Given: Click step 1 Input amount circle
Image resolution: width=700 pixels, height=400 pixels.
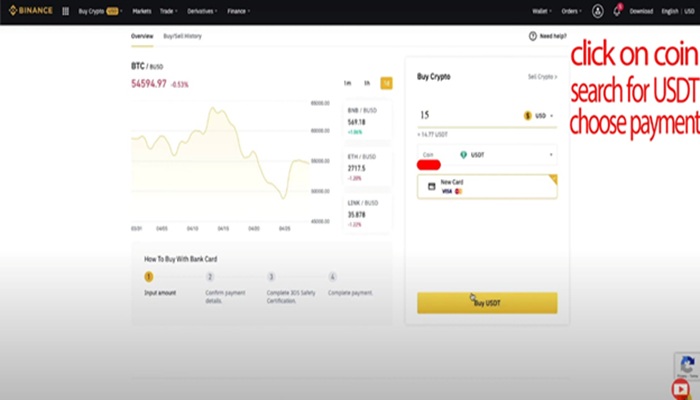Looking at the screenshot, I should click(x=149, y=277).
